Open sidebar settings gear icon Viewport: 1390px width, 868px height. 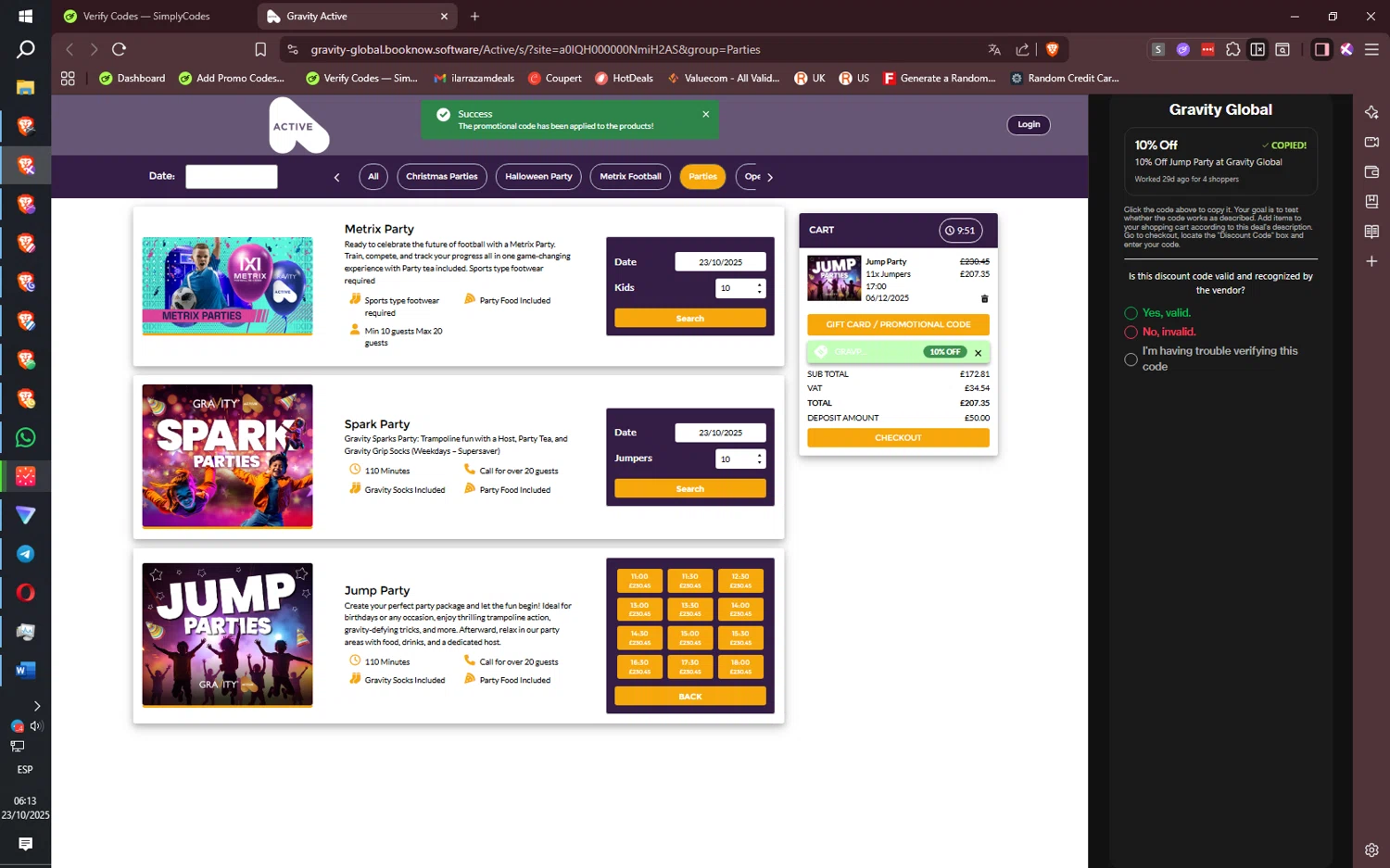click(x=1371, y=849)
